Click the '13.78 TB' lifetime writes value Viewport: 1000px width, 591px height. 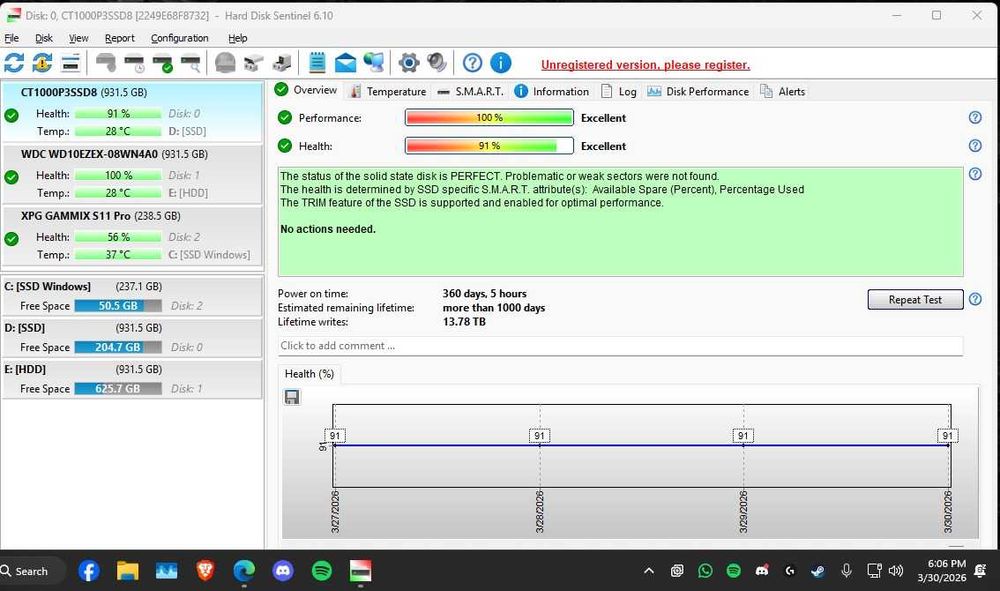click(x=464, y=321)
